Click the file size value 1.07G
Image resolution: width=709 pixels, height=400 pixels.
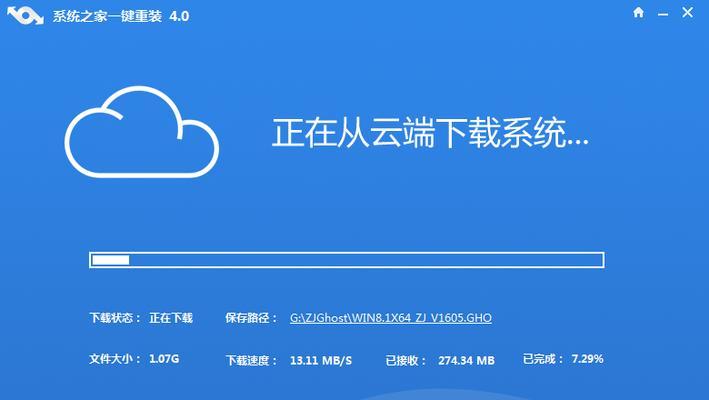[x=164, y=359]
